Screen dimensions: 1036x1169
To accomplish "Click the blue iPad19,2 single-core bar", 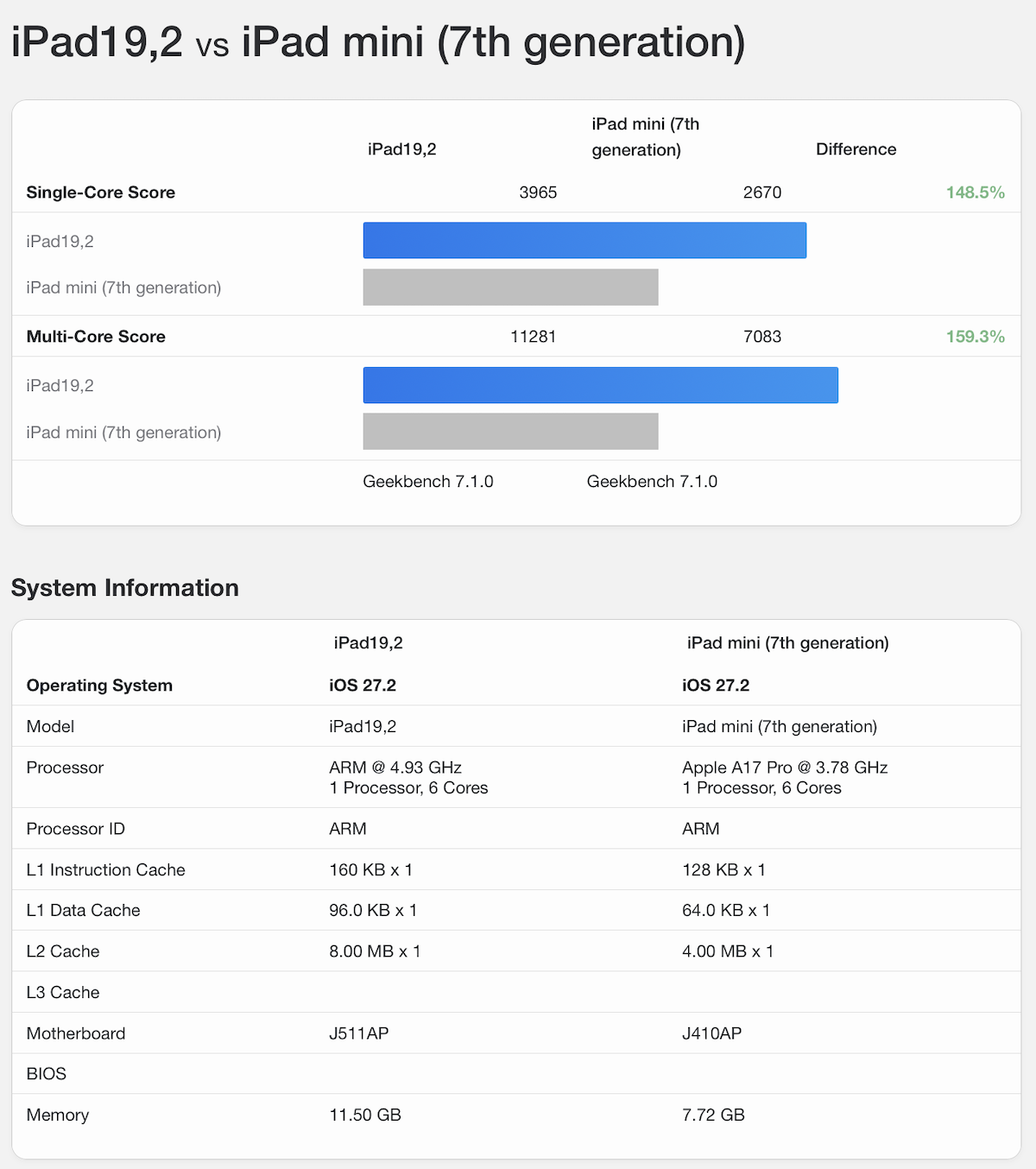I will (584, 240).
